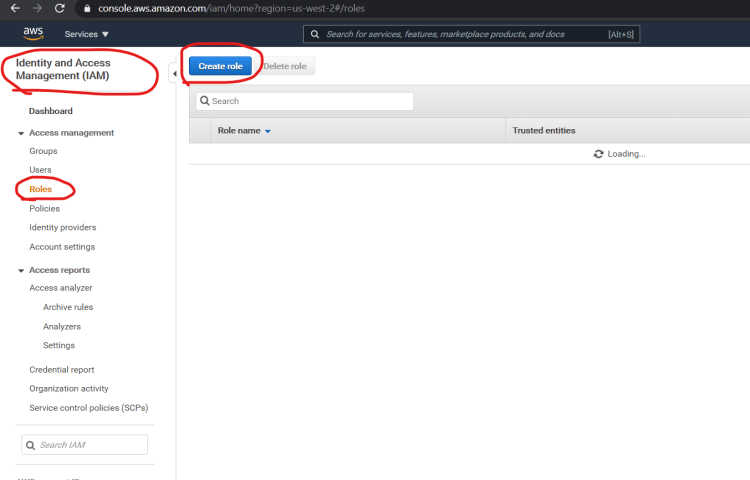The height and width of the screenshot is (480, 750).
Task: Open Groups in the sidebar
Action: (43, 151)
